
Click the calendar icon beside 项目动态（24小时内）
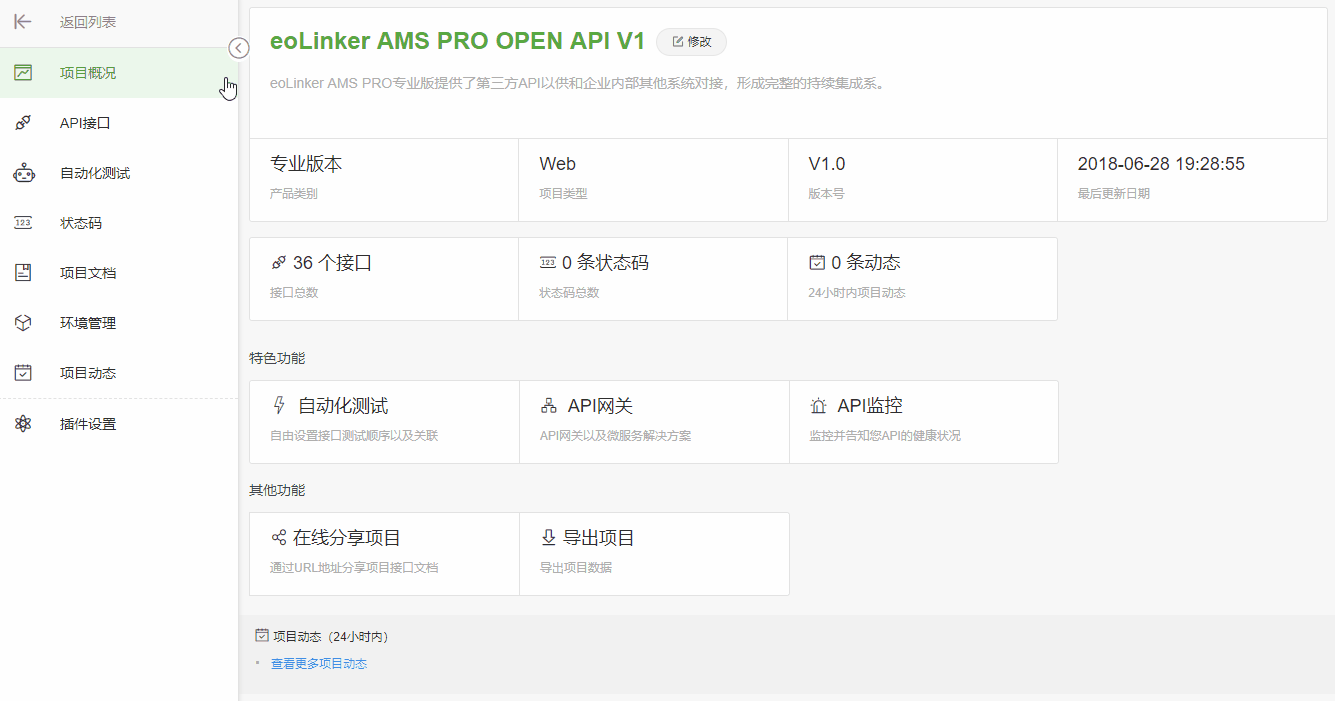point(262,635)
